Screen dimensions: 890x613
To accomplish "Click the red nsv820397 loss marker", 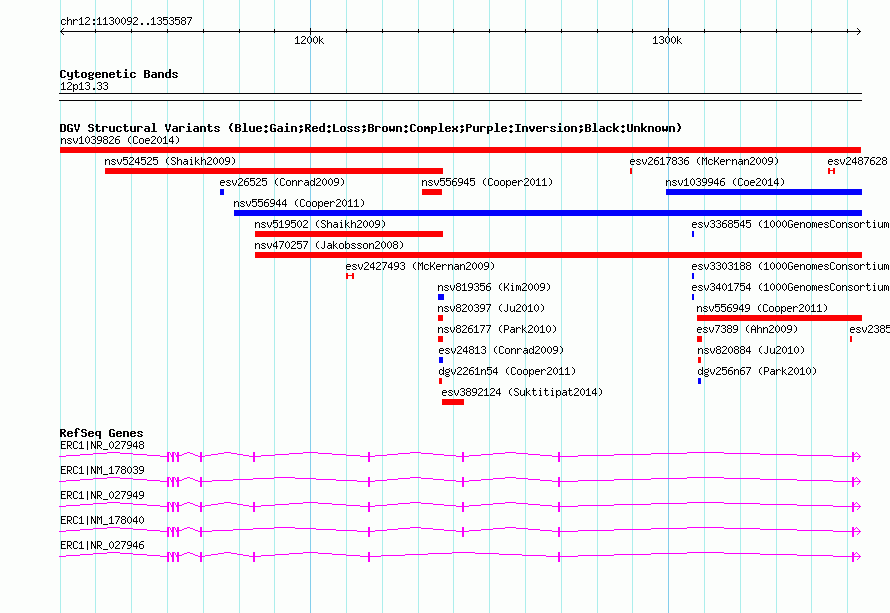I will coord(440,318).
